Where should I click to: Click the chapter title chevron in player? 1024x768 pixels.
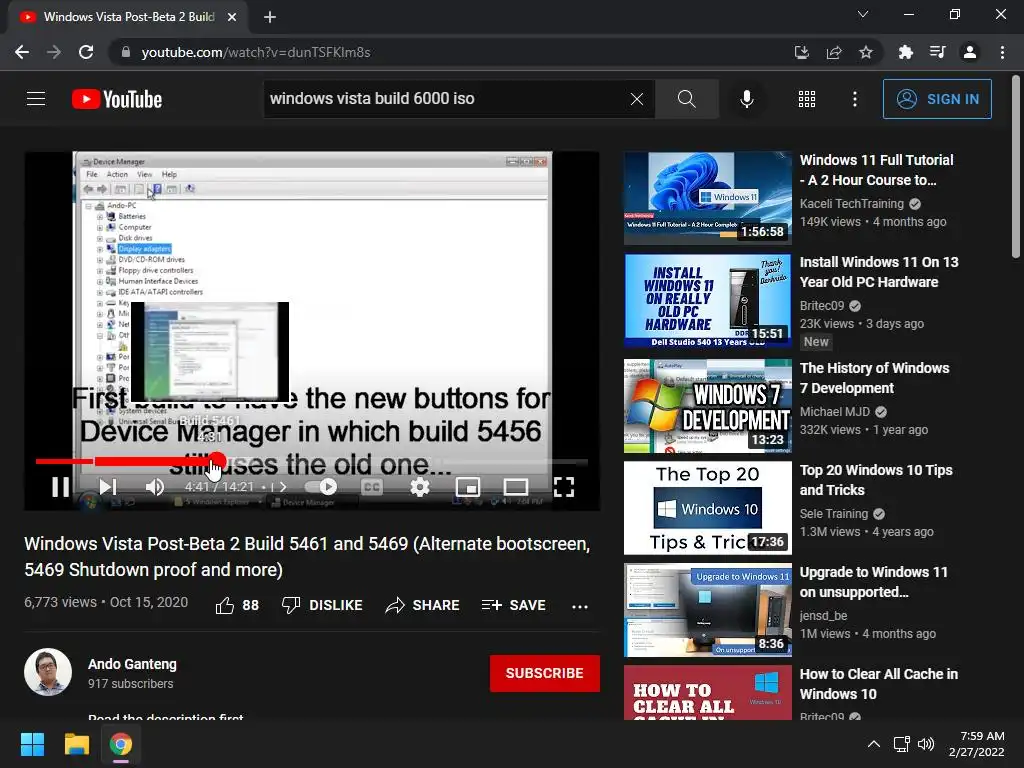pos(283,487)
